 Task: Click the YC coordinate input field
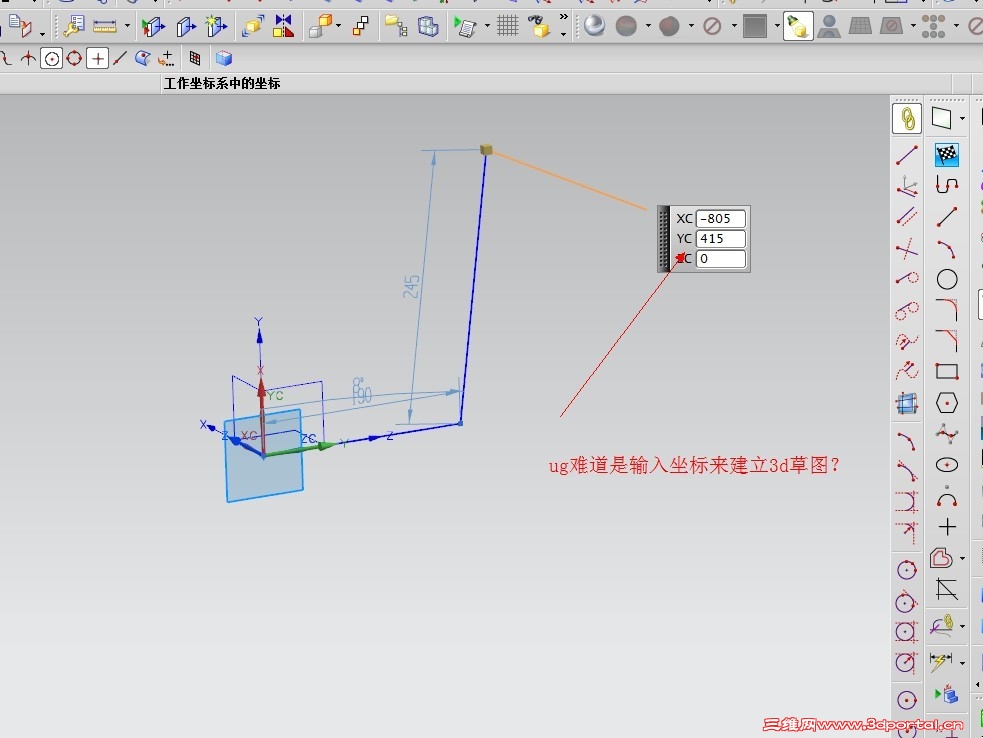[720, 238]
